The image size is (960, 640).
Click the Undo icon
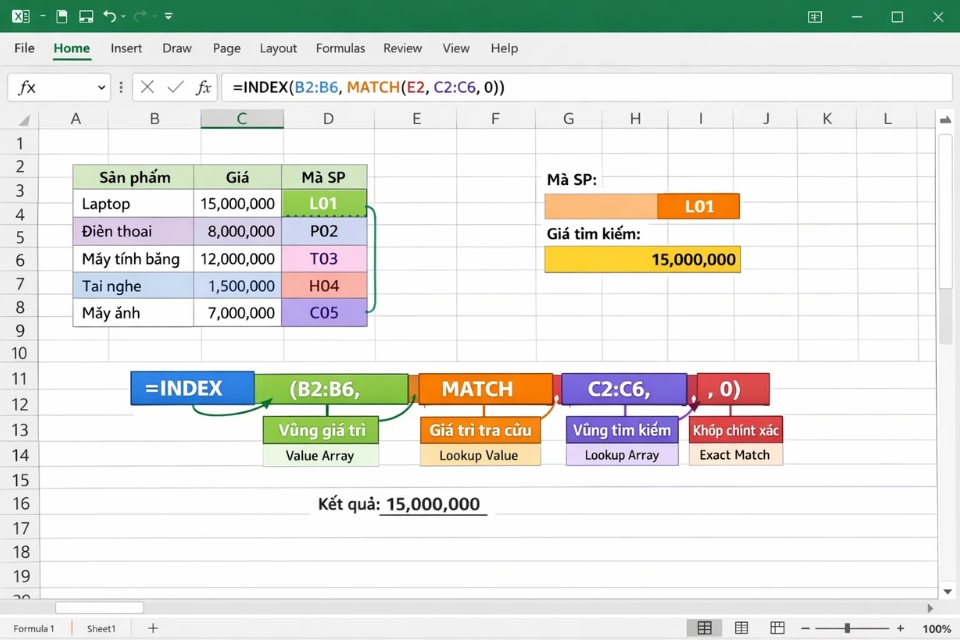(x=109, y=16)
